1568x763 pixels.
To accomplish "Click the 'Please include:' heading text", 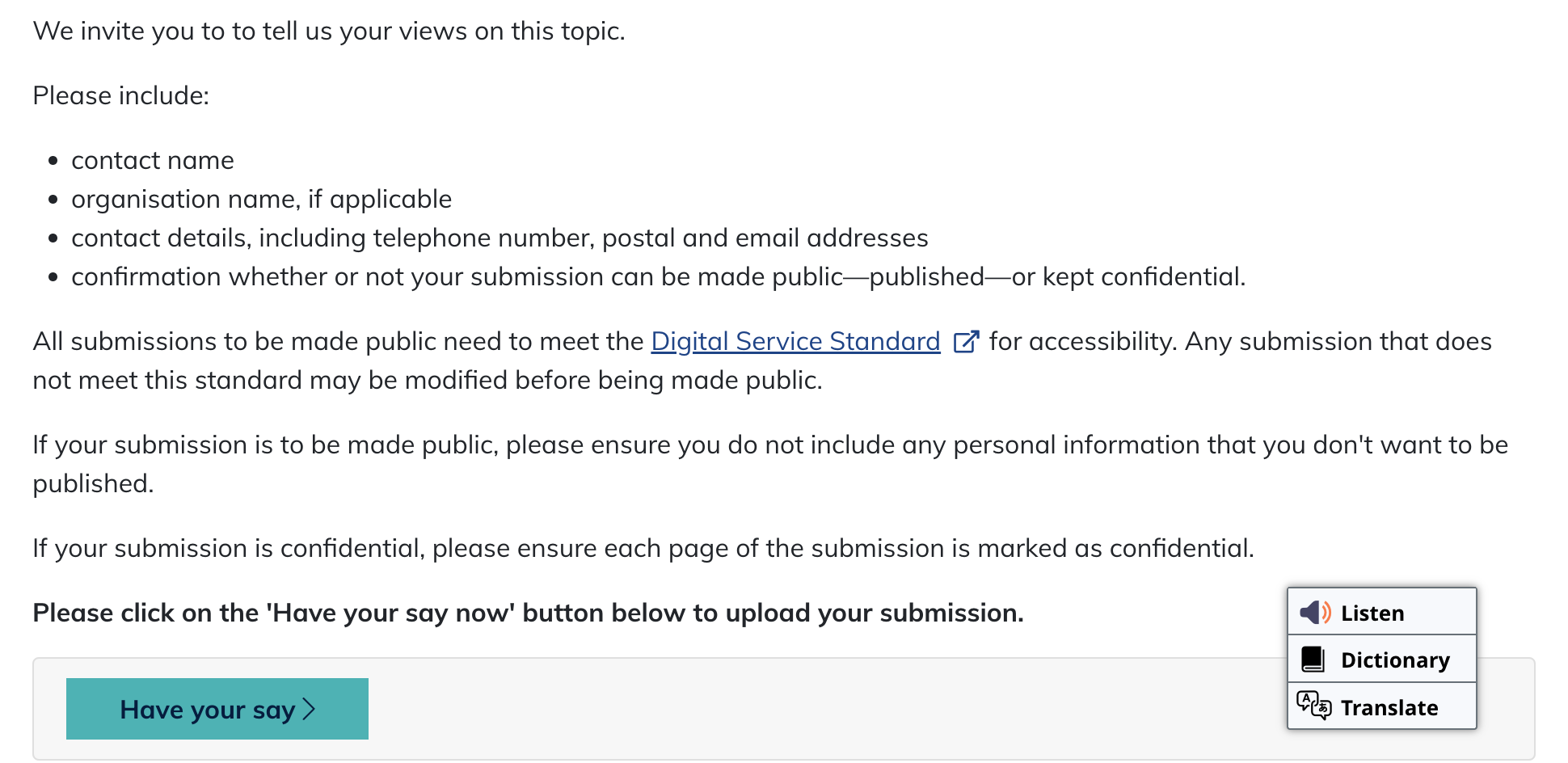I will coord(121,96).
